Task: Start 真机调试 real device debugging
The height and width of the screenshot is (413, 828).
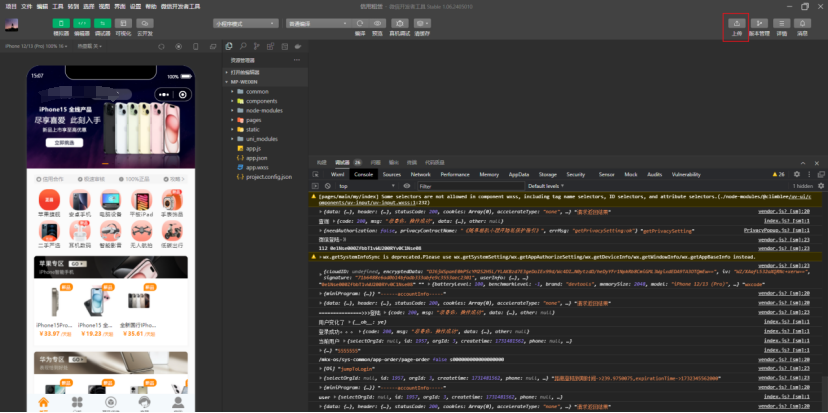Action: [400, 23]
